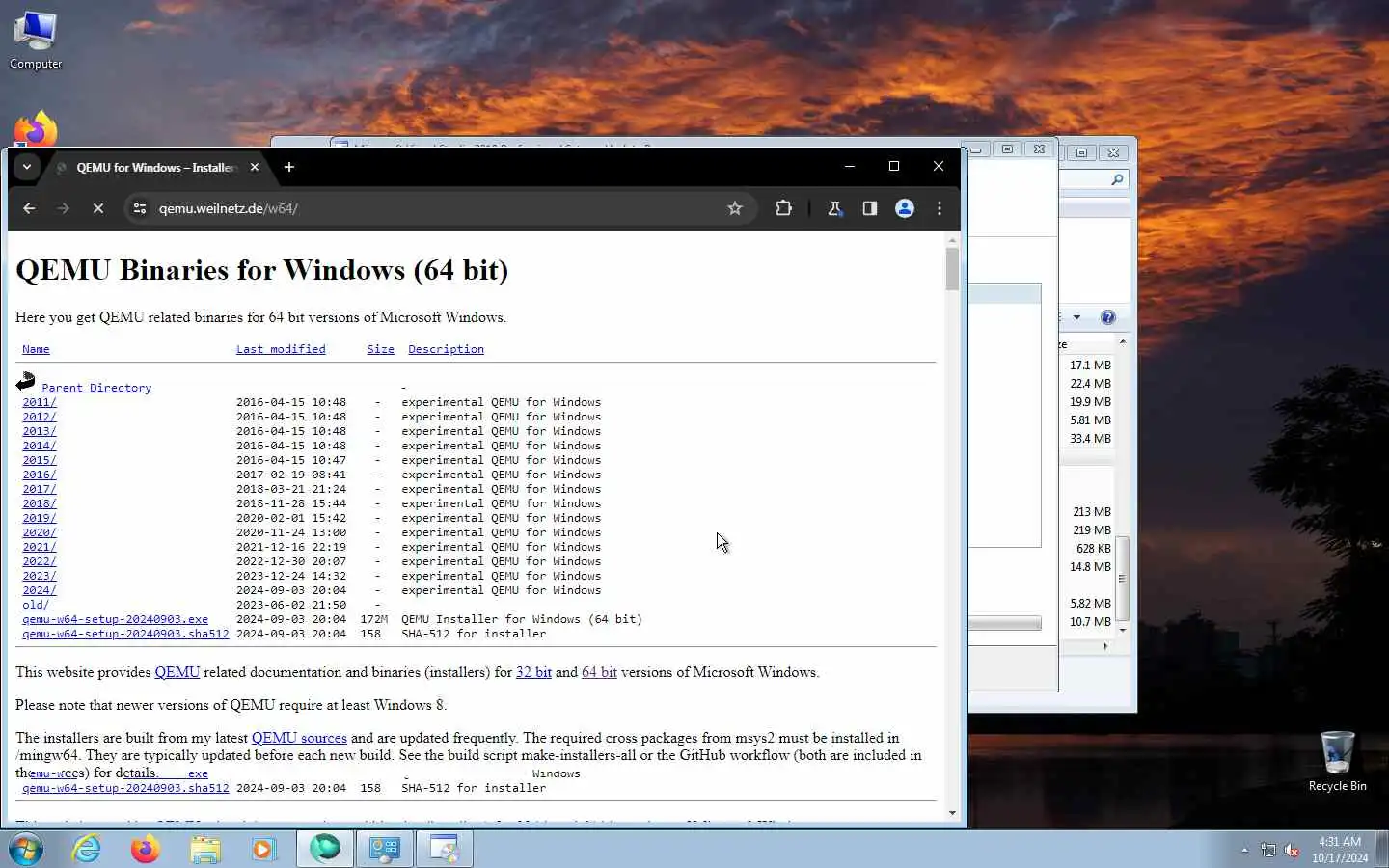Bookmark this page with the star

pos(735,208)
